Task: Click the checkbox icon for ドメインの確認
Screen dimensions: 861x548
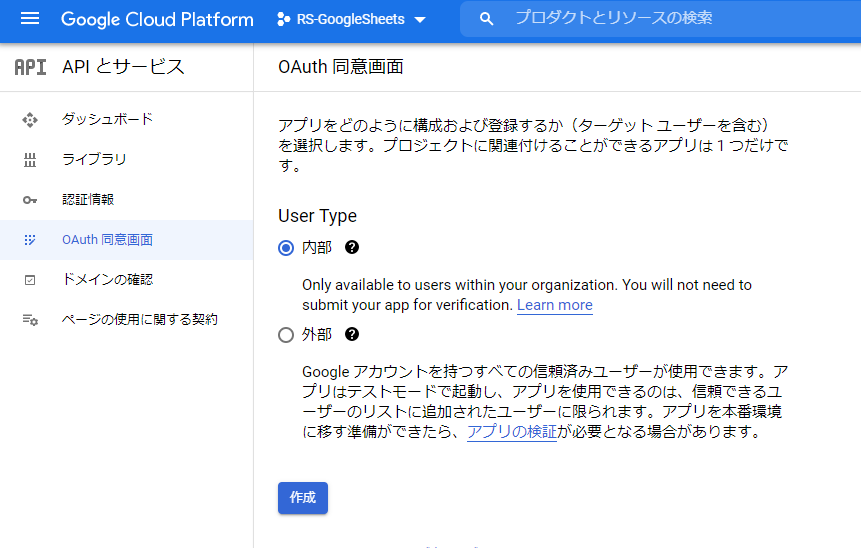Action: (30, 280)
